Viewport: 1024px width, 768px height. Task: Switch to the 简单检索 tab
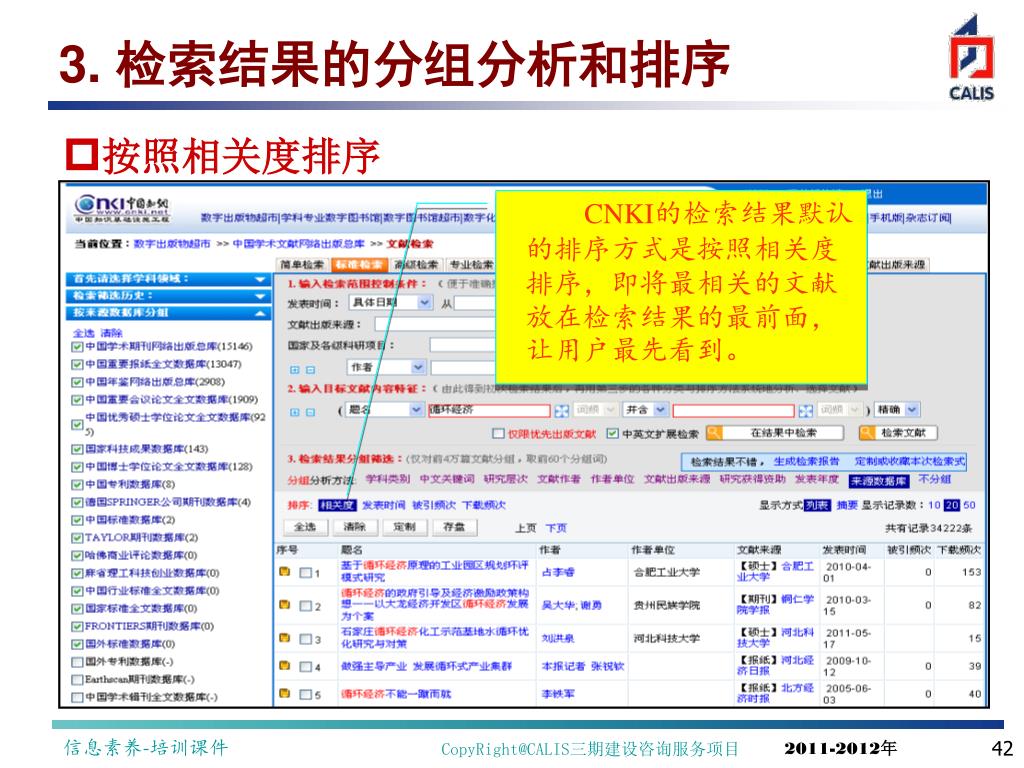pyautogui.click(x=302, y=264)
